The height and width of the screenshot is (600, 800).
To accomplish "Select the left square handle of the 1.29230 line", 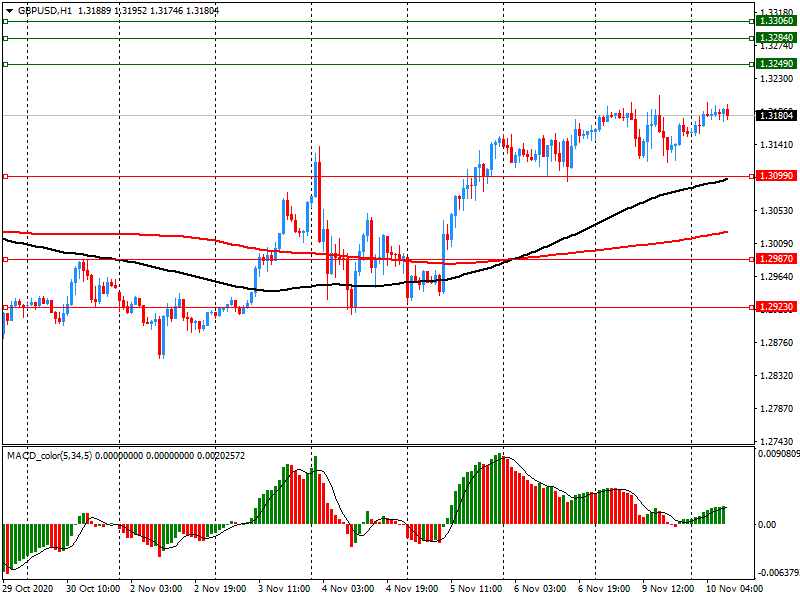I will (x=5, y=307).
